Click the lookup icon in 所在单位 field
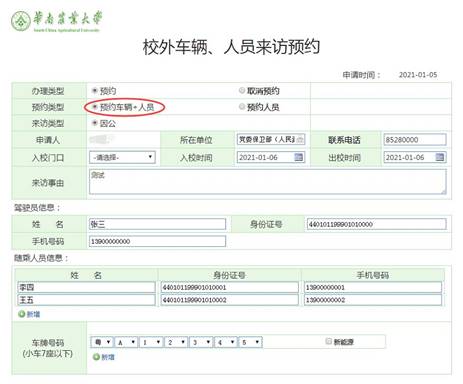The width and height of the screenshot is (463, 384). (x=300, y=140)
